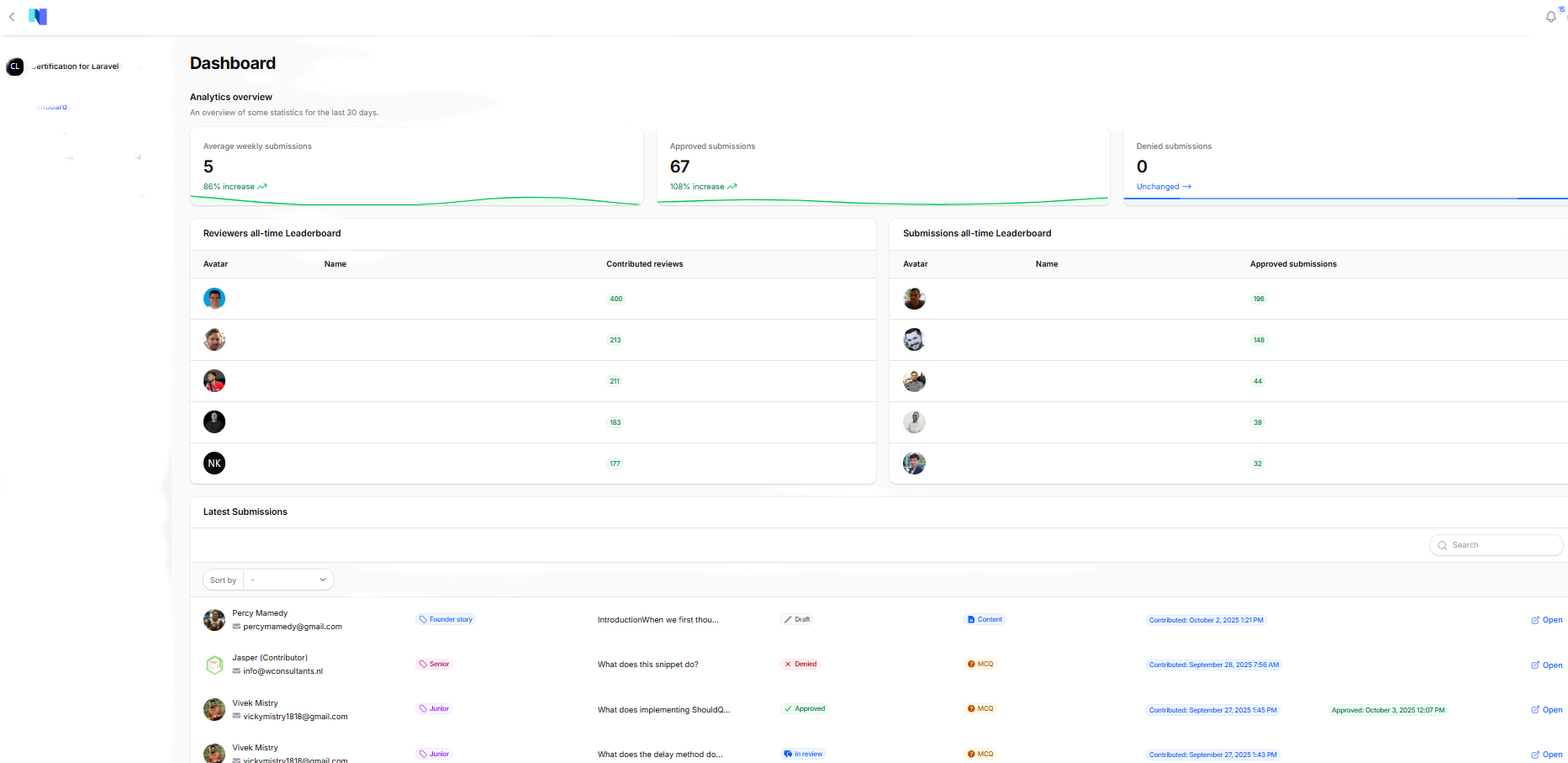Click the avatar of the reviewer with 400 reviews
This screenshot has width=1568, height=763.
(214, 299)
